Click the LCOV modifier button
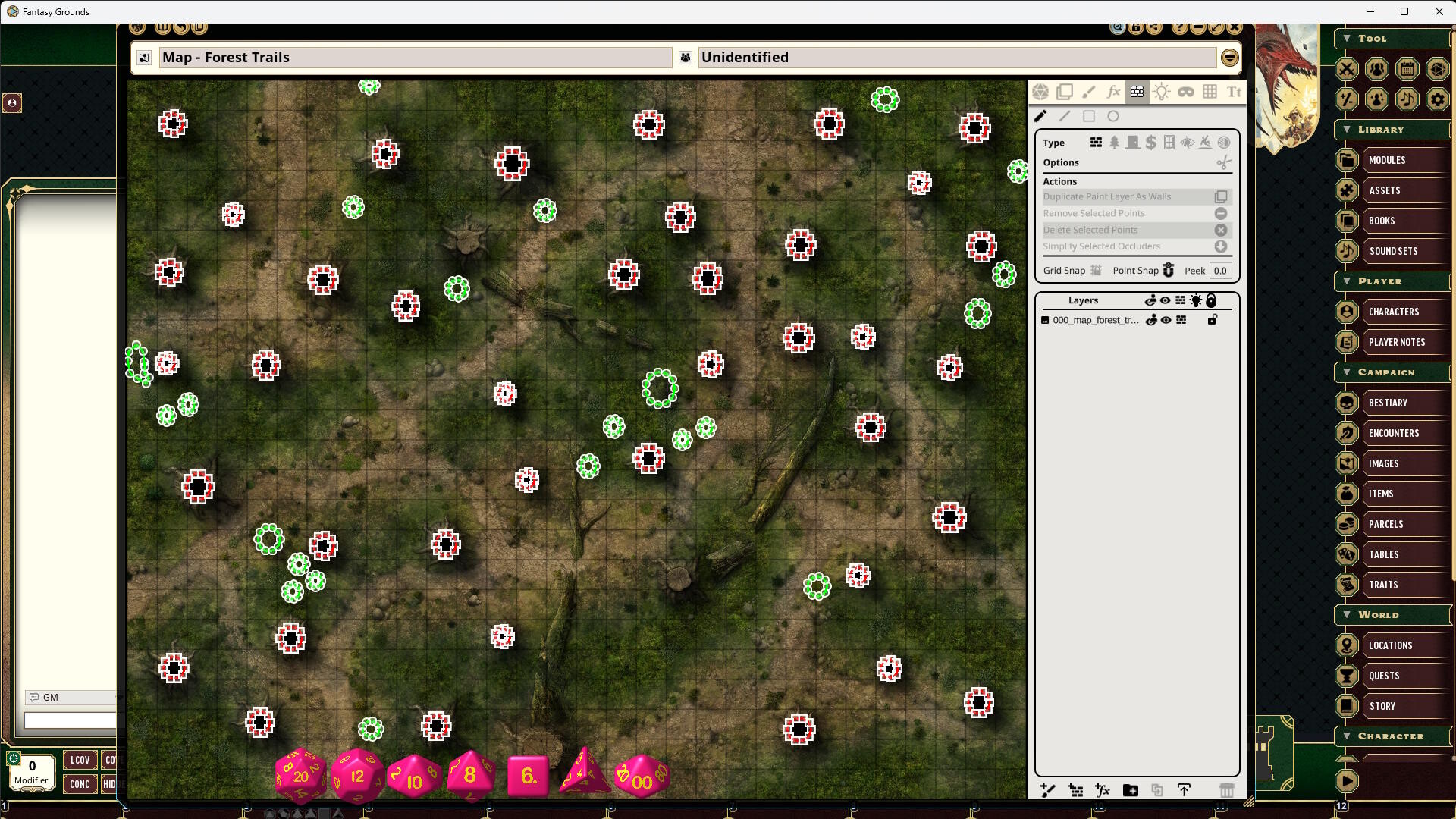Image resolution: width=1456 pixels, height=819 pixels. [x=80, y=759]
